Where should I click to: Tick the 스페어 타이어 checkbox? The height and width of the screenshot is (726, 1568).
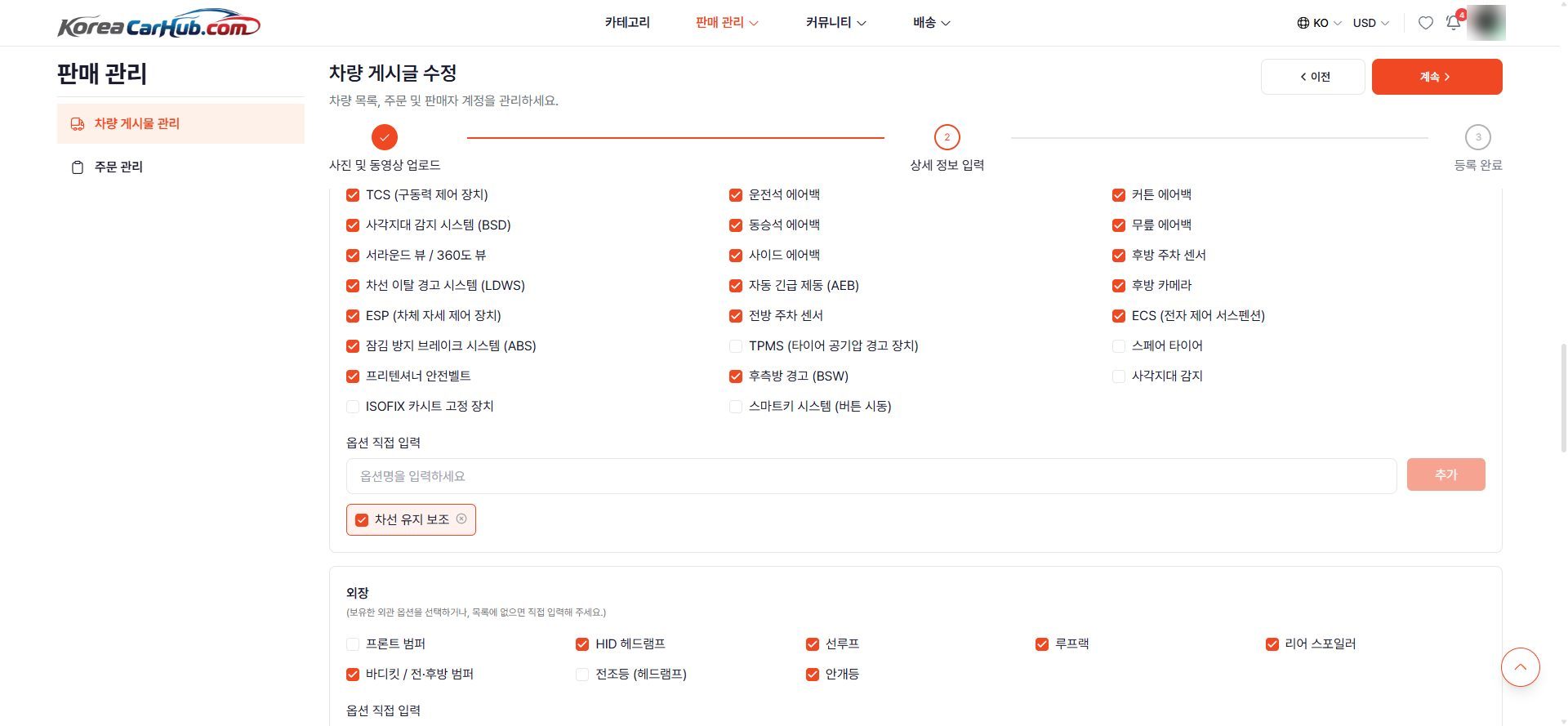tap(1119, 346)
